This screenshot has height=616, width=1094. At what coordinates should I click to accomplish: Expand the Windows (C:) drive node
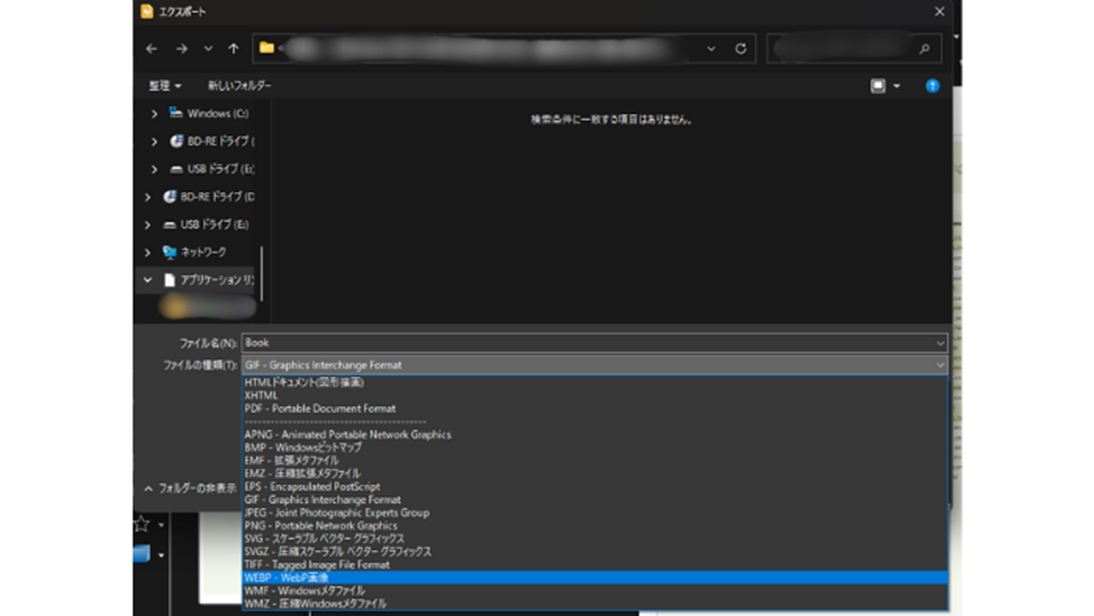[154, 114]
